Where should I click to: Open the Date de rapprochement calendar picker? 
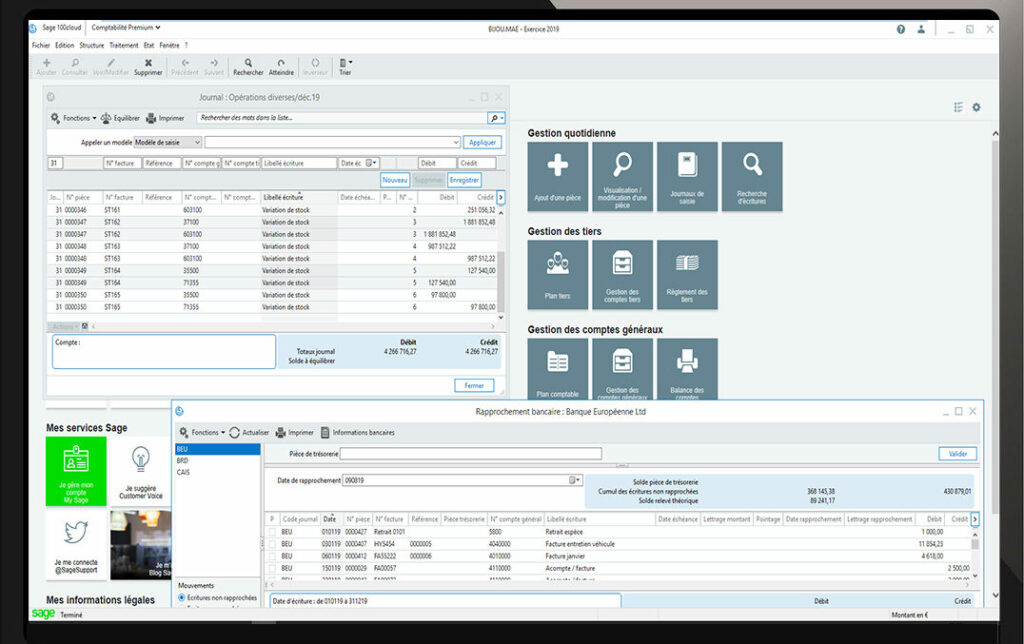[574, 479]
